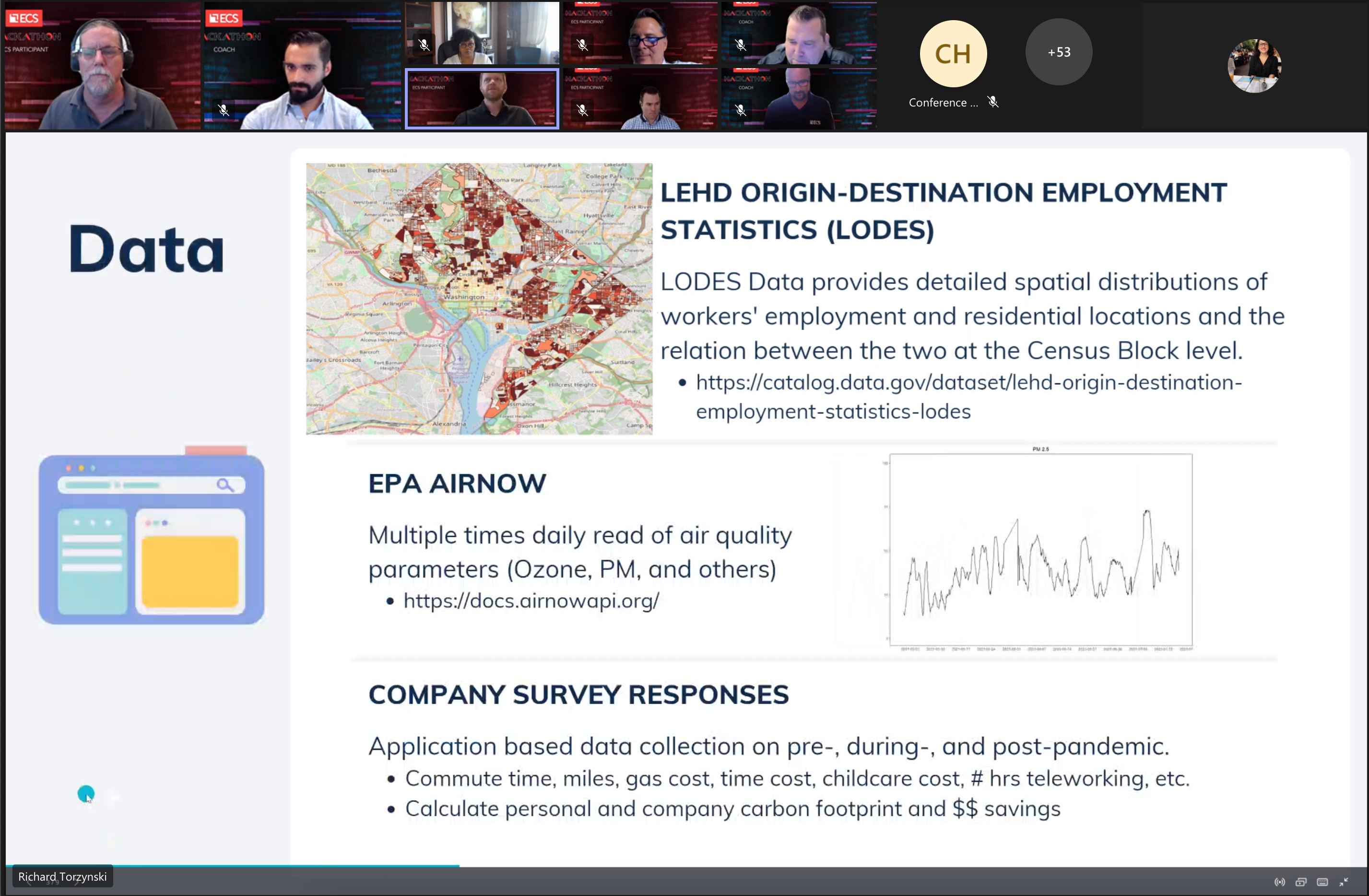Click the Richard Torzynski presenter name label

tap(62, 876)
